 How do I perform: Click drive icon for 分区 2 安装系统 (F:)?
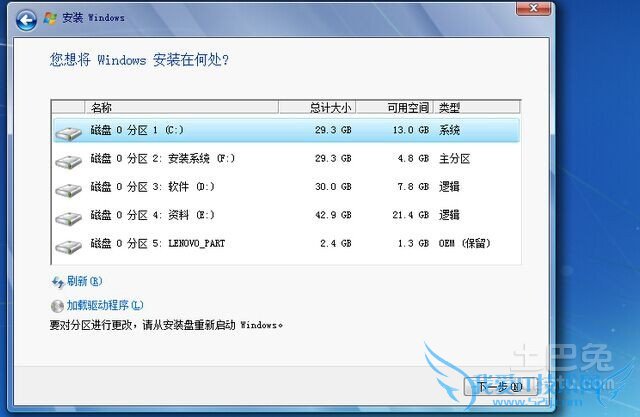(x=68, y=161)
